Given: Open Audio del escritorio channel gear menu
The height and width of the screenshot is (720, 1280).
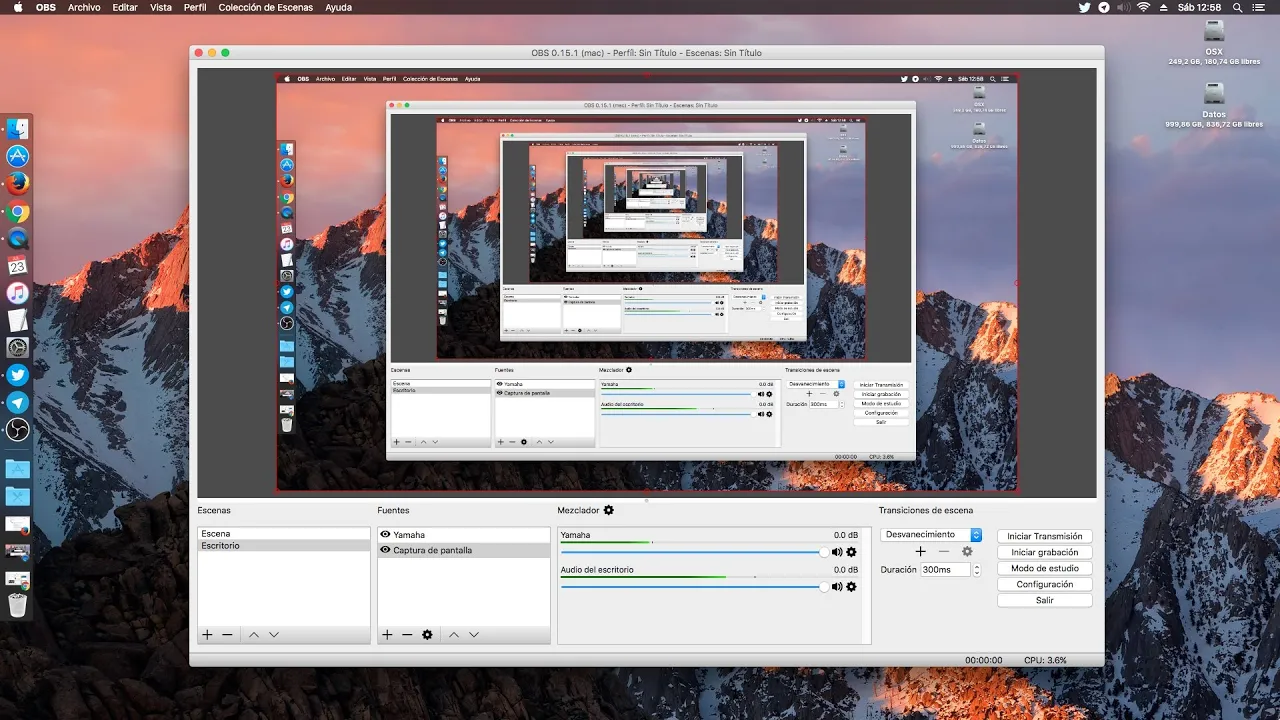Looking at the screenshot, I should tap(852, 587).
